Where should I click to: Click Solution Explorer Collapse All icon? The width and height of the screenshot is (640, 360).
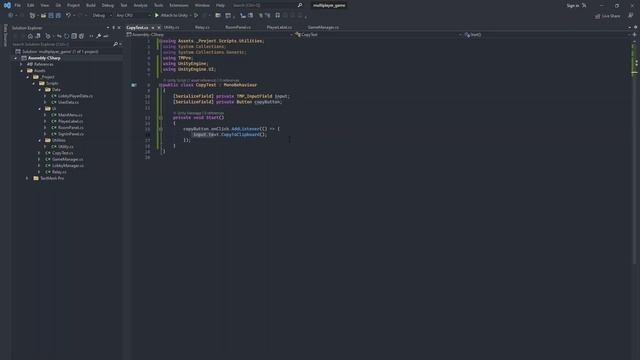[x=74, y=36]
